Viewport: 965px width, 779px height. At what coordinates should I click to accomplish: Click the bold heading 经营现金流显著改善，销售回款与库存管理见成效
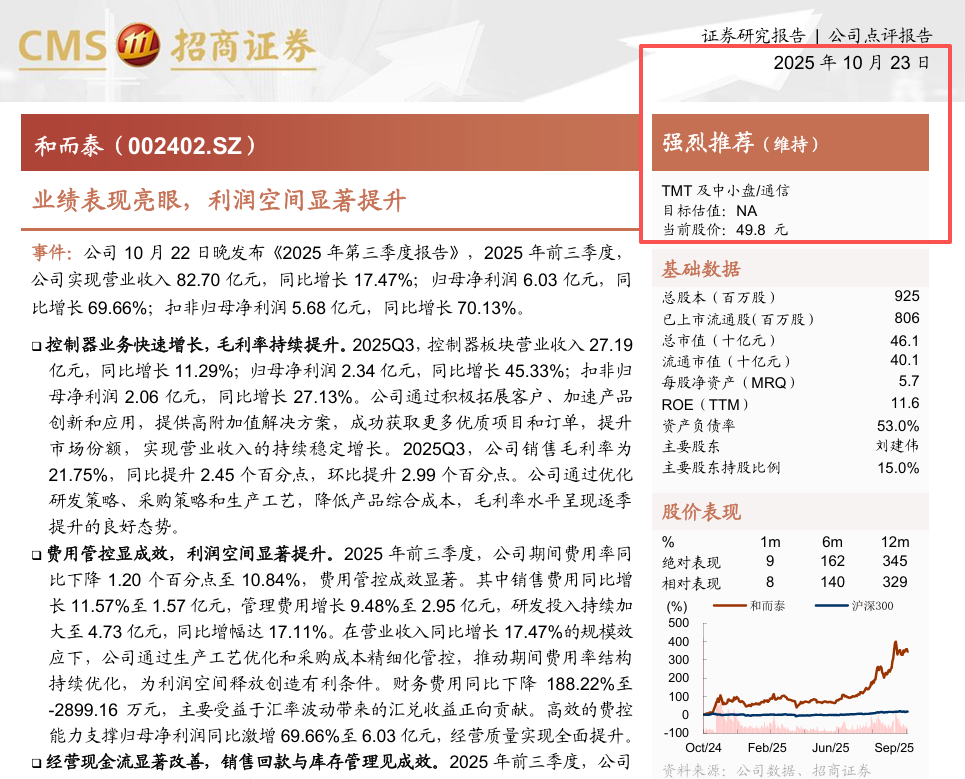(x=242, y=762)
